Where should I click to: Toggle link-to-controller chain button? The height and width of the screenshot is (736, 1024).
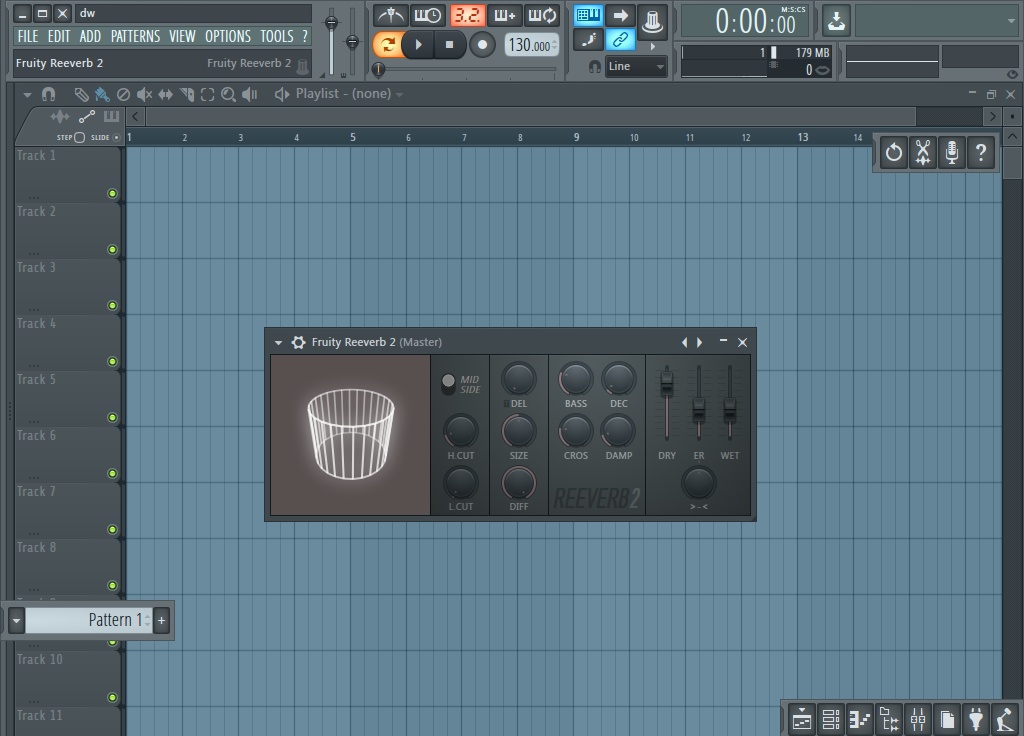[620, 40]
